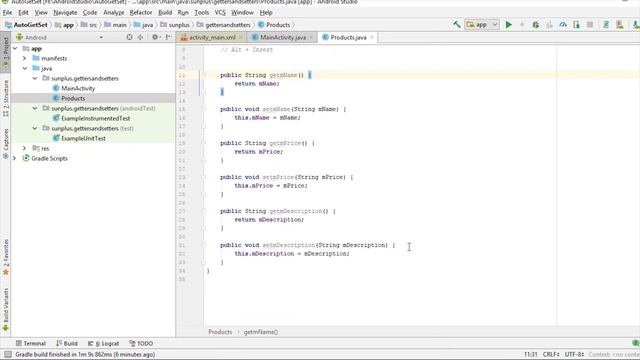This screenshot has height=360, width=640.
Task: Click Collapse All icon in Project panel
Action: click(x=140, y=37)
